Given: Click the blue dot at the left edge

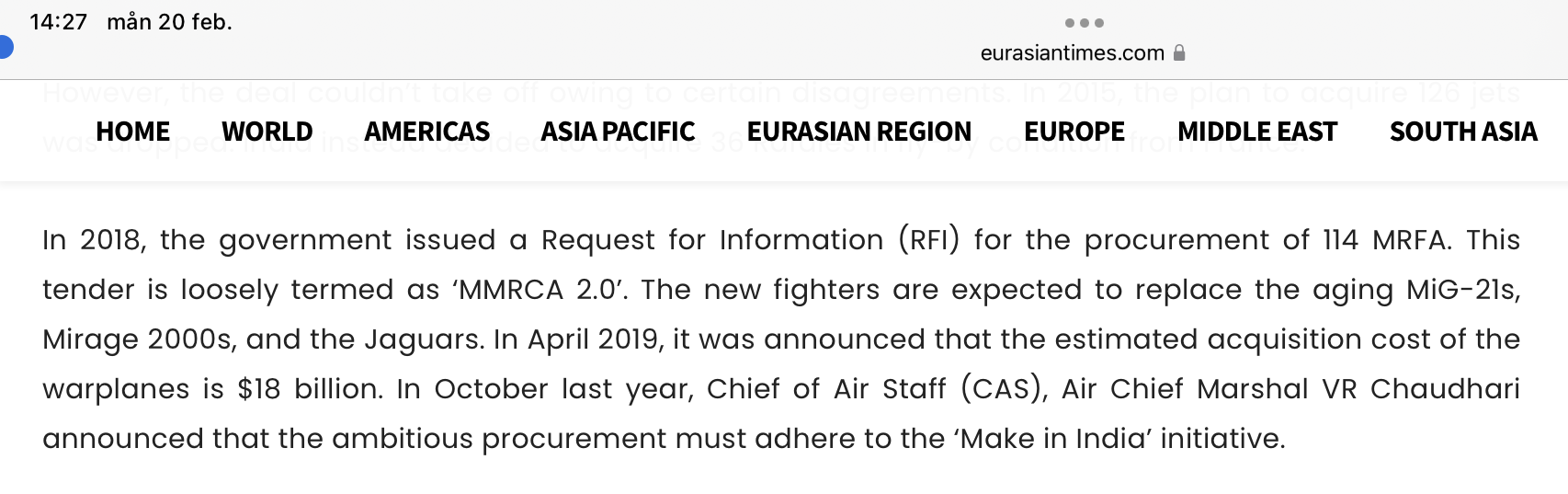Looking at the screenshot, I should (5, 47).
